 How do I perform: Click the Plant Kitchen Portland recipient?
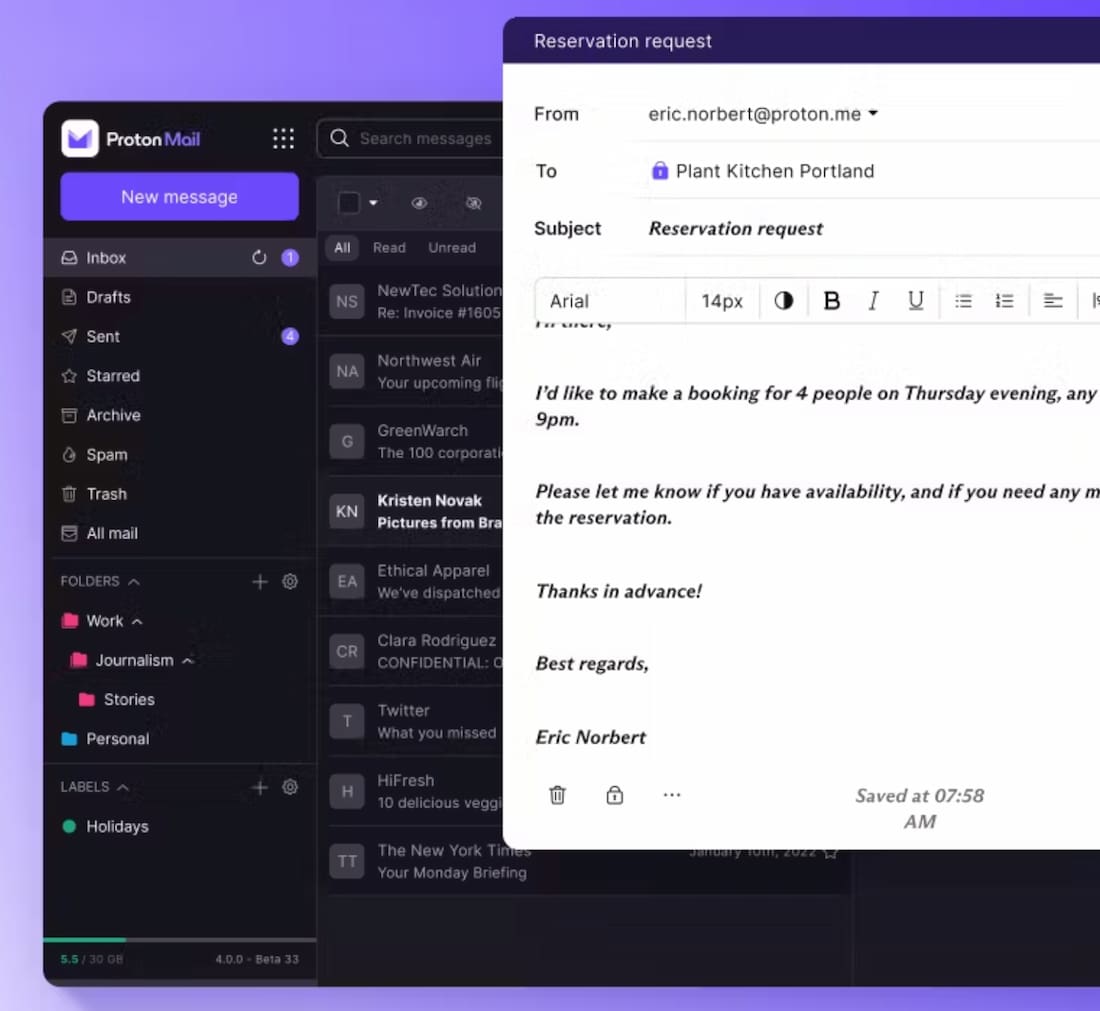[x=763, y=171]
